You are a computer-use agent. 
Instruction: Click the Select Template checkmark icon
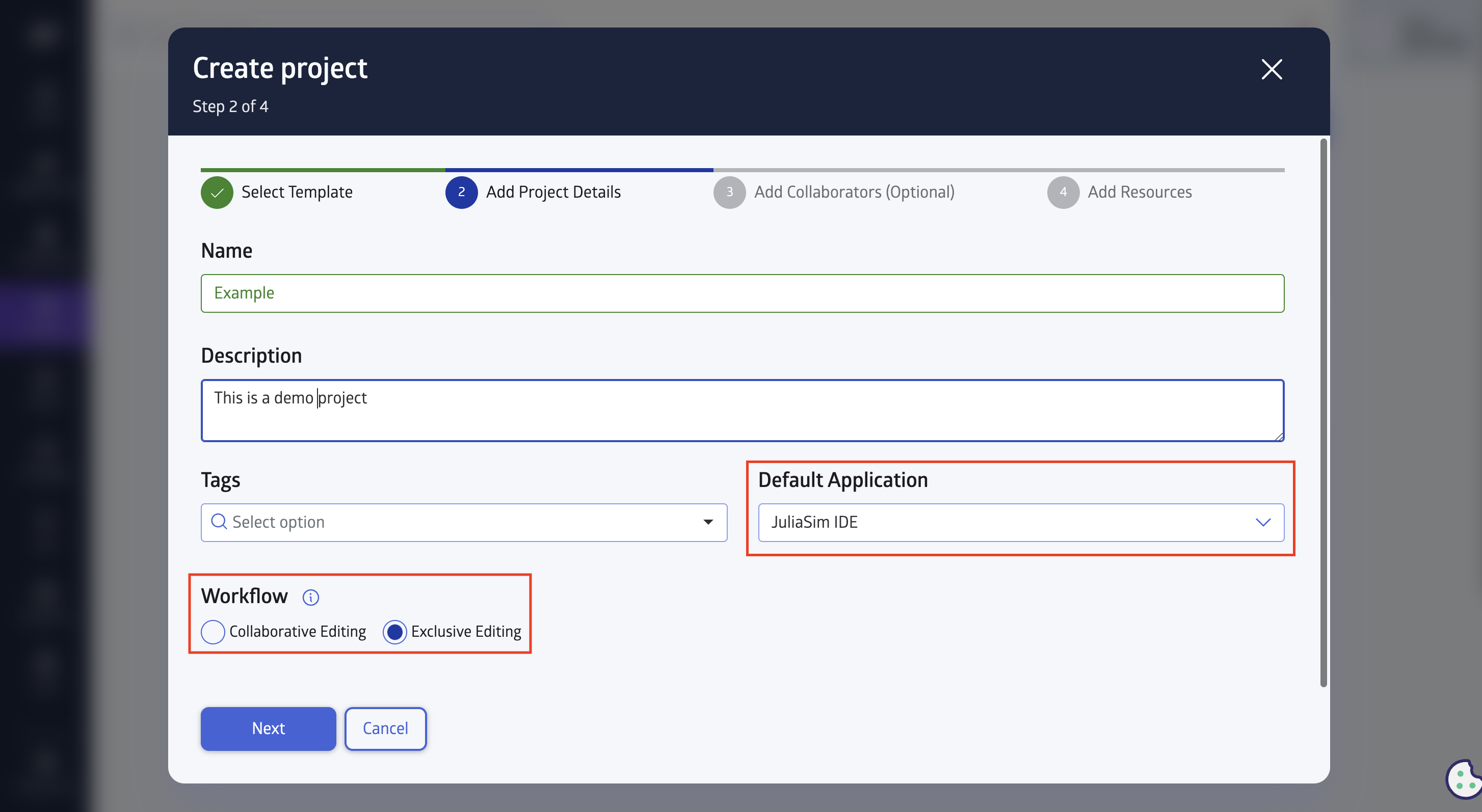coord(217,192)
